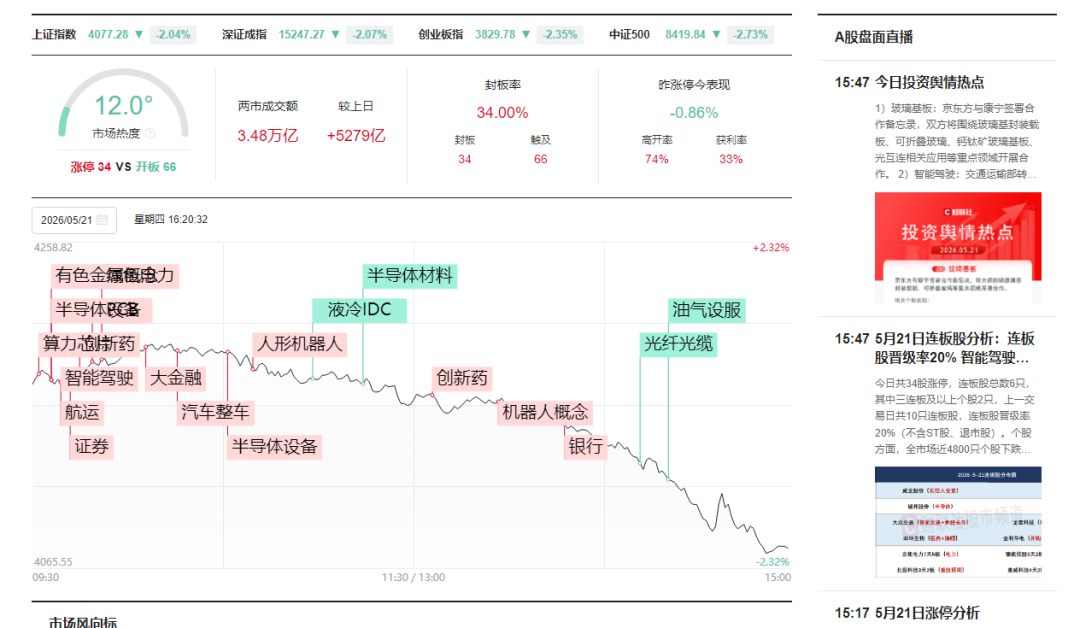Select the 油气设服 chart marker

coord(707,311)
